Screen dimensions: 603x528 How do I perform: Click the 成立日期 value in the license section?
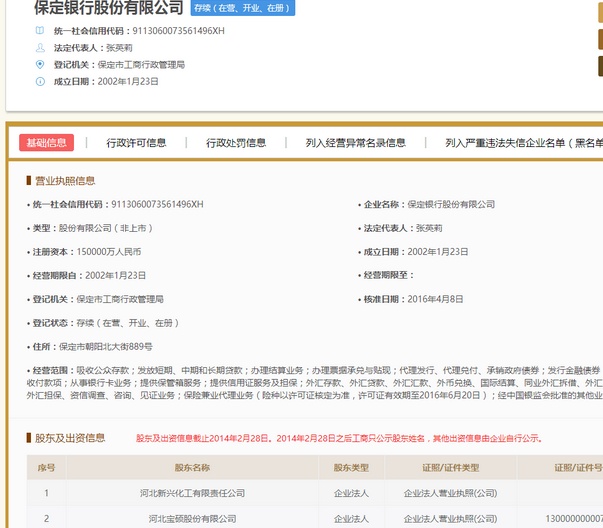[438, 252]
